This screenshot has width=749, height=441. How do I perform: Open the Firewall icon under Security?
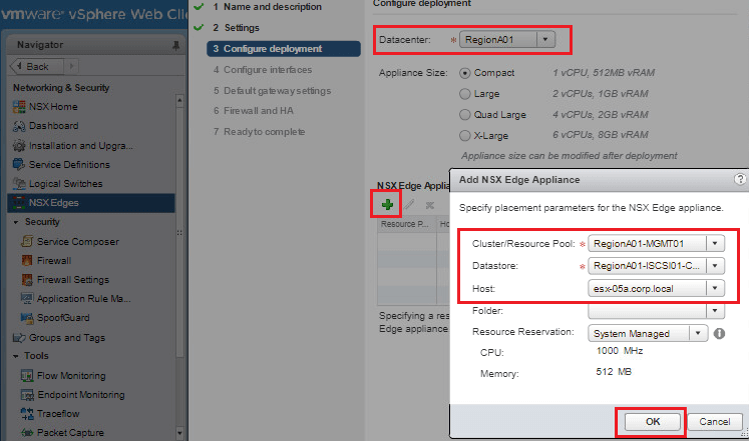[27, 260]
